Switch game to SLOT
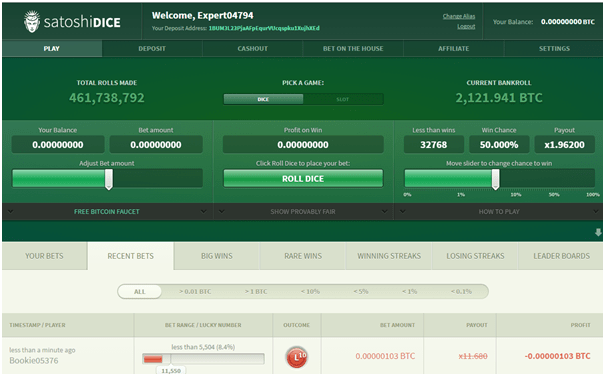 [x=343, y=99]
